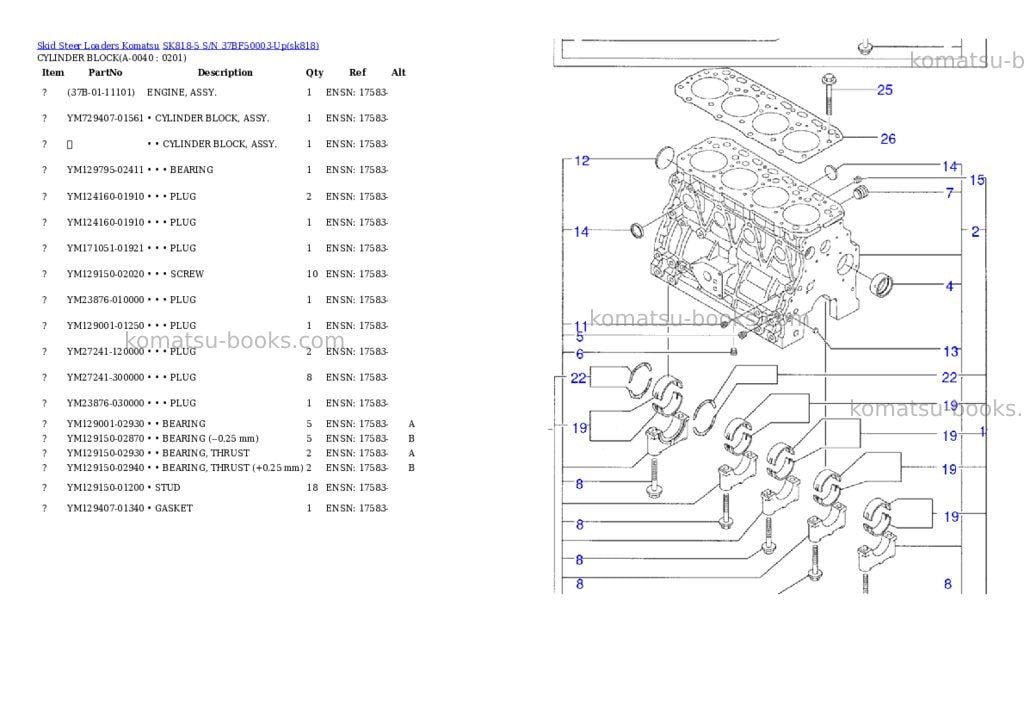Select part number YM129795-02411
The width and height of the screenshot is (1024, 725).
[105, 170]
